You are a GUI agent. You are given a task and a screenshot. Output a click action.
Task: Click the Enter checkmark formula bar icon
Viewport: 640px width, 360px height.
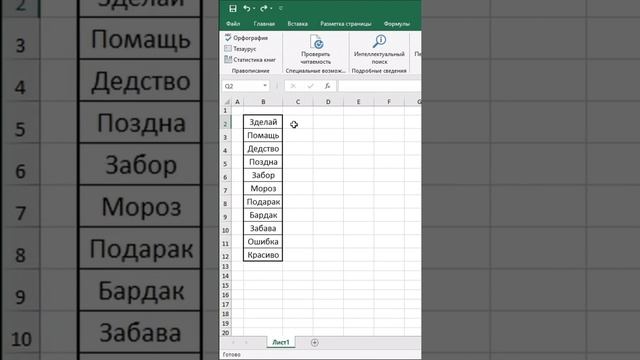click(310, 86)
